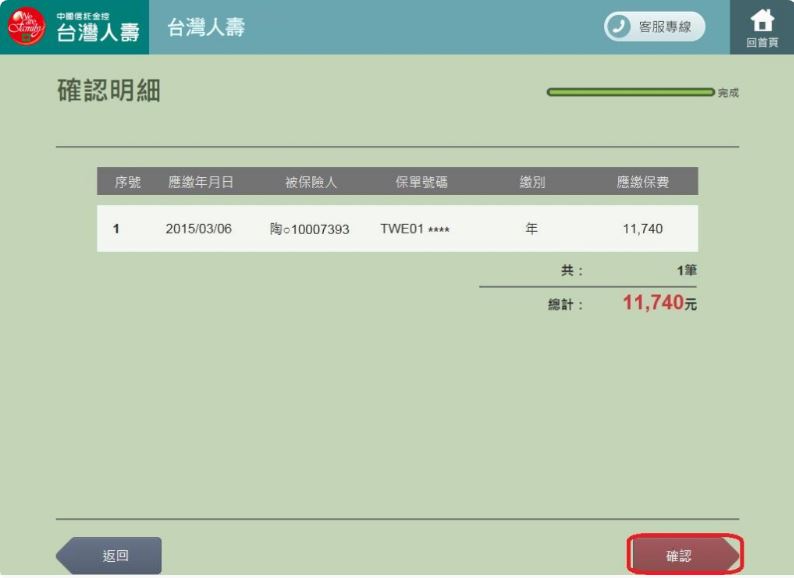Screen dimensions: 794x578
Task: Click the 年 payment type cell
Action: 531,228
